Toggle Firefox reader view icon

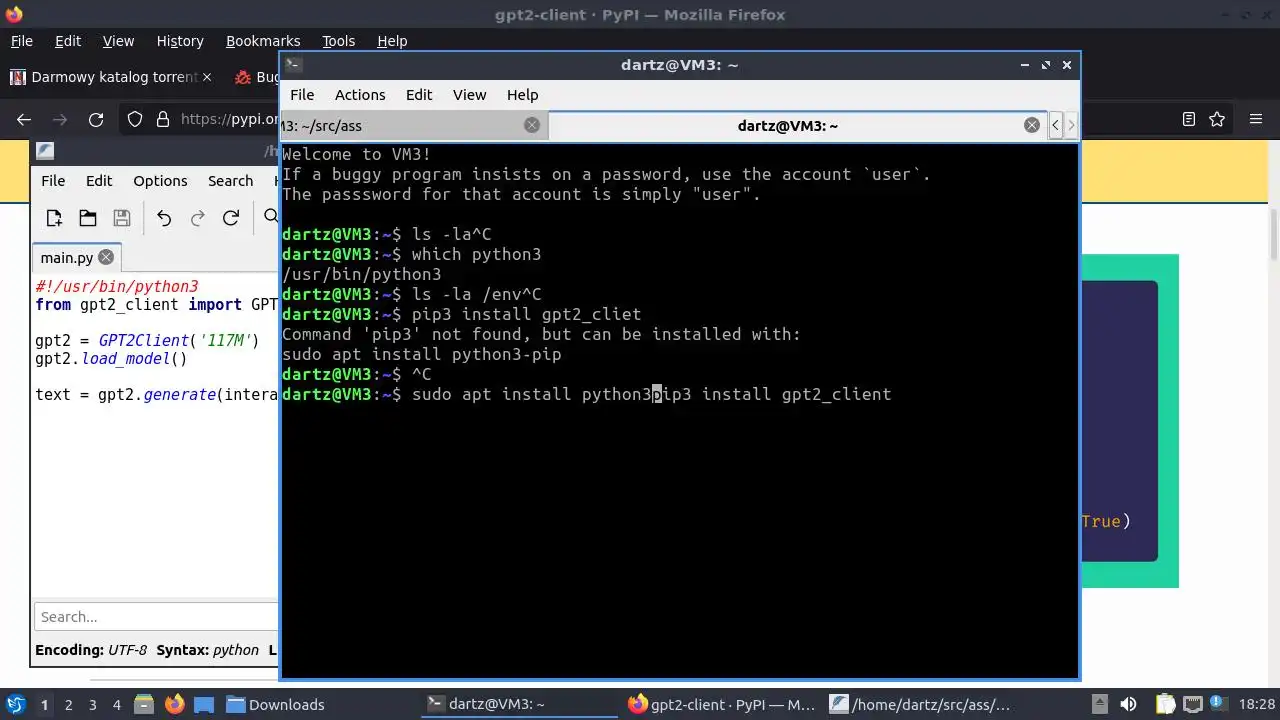(1188, 119)
